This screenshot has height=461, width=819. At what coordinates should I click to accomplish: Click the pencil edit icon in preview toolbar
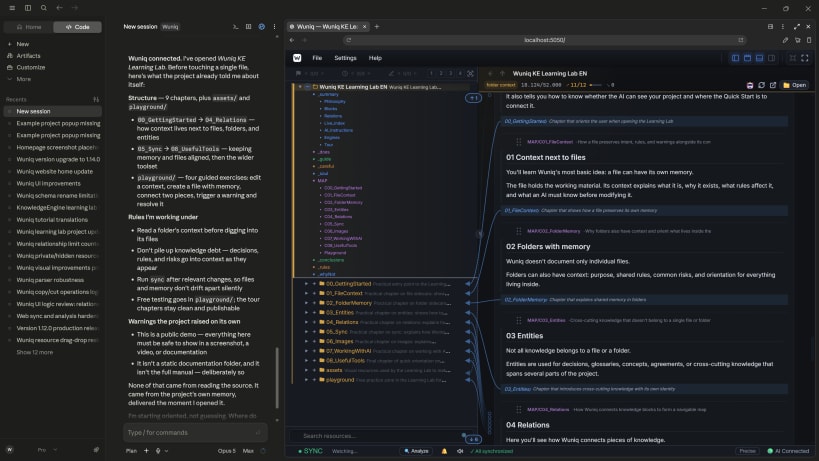(x=785, y=40)
